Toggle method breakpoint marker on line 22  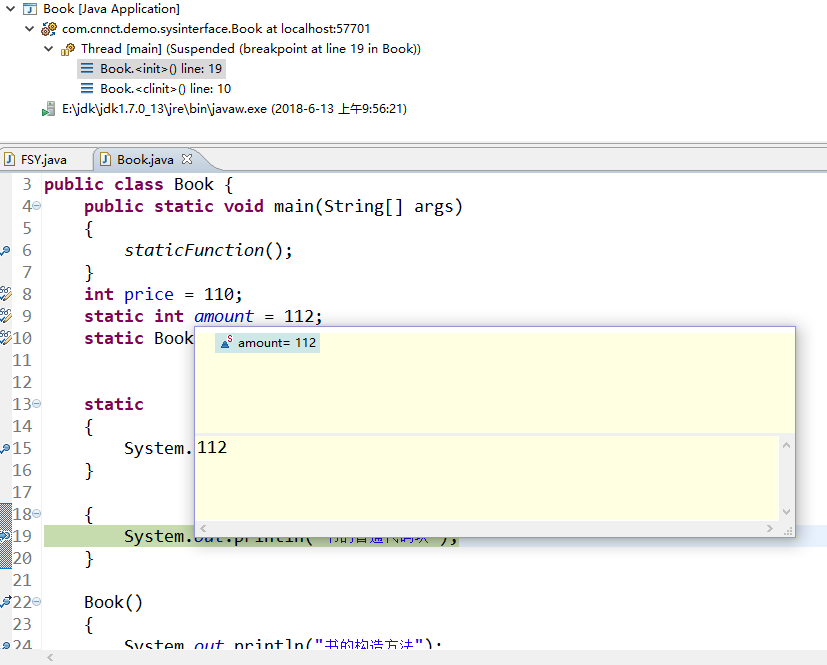pos(5,602)
